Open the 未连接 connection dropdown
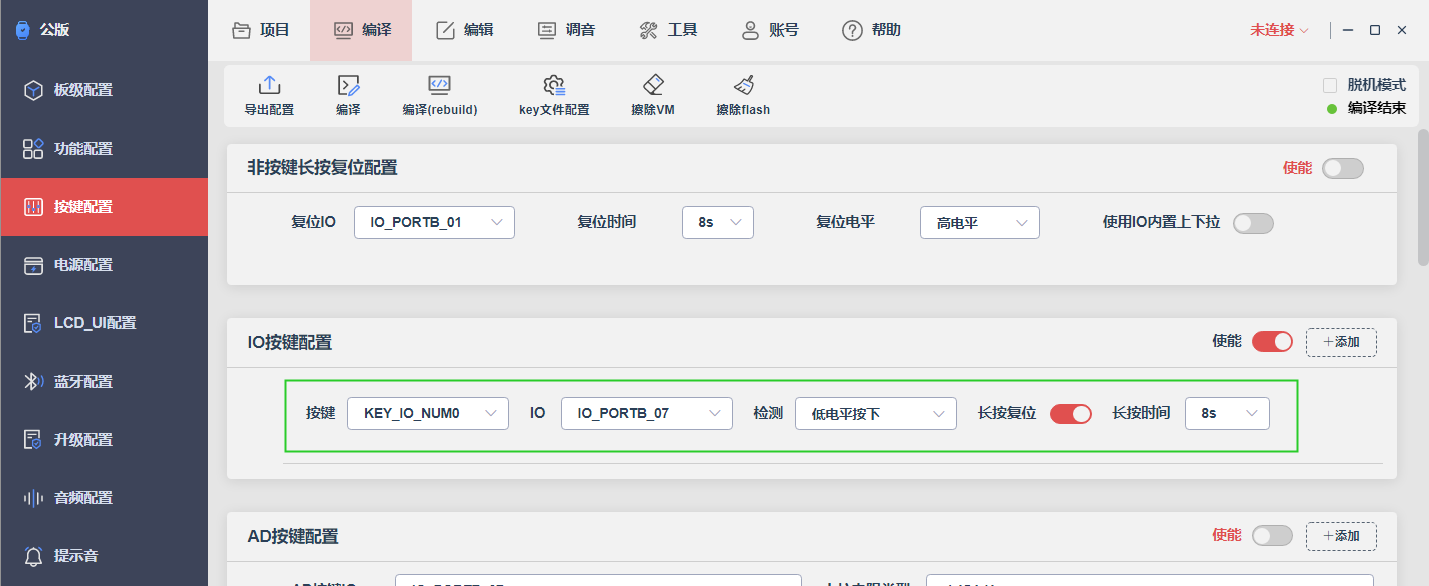This screenshot has height=586, width=1429. (x=1279, y=30)
